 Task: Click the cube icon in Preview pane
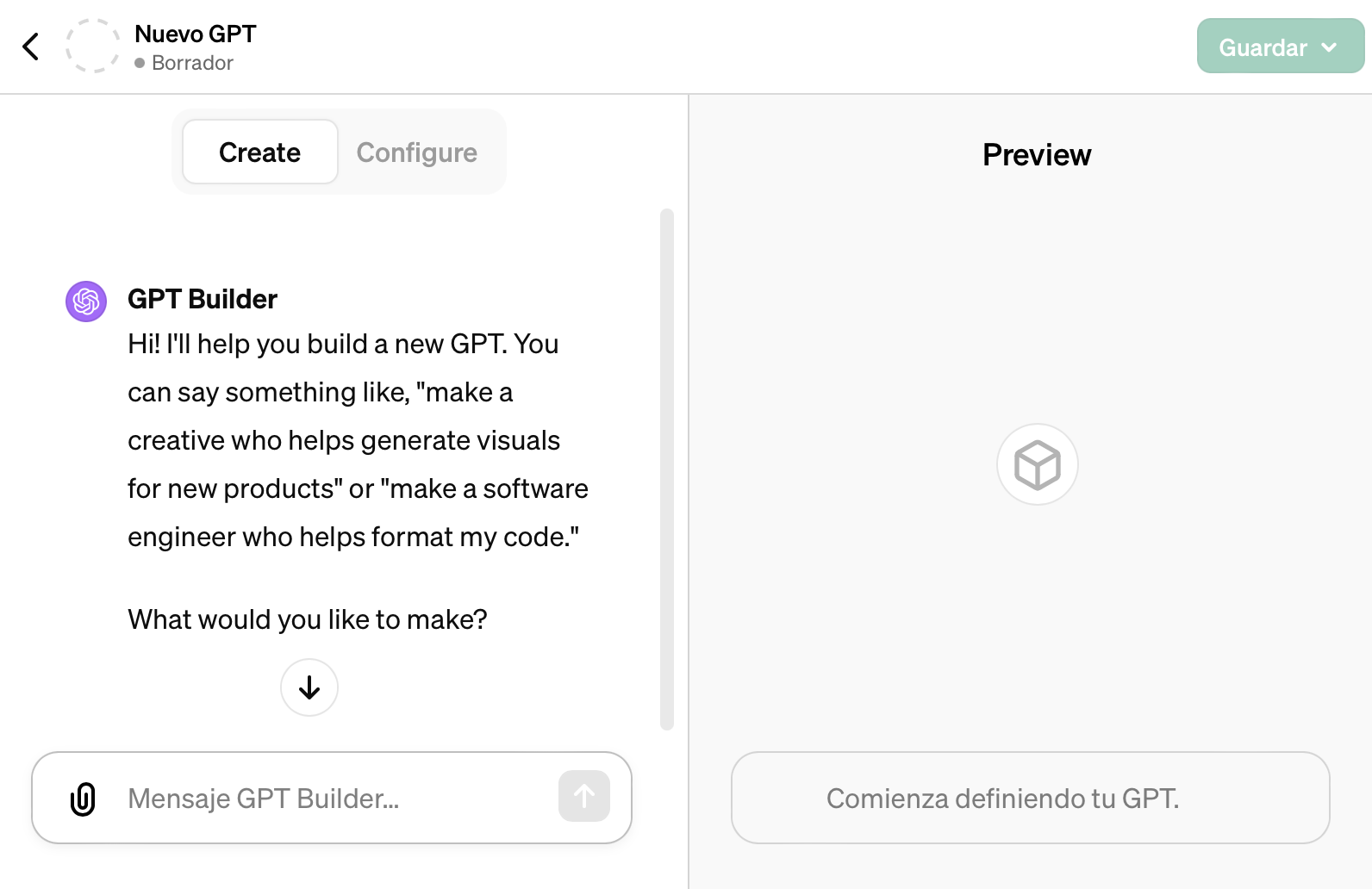coord(1037,464)
